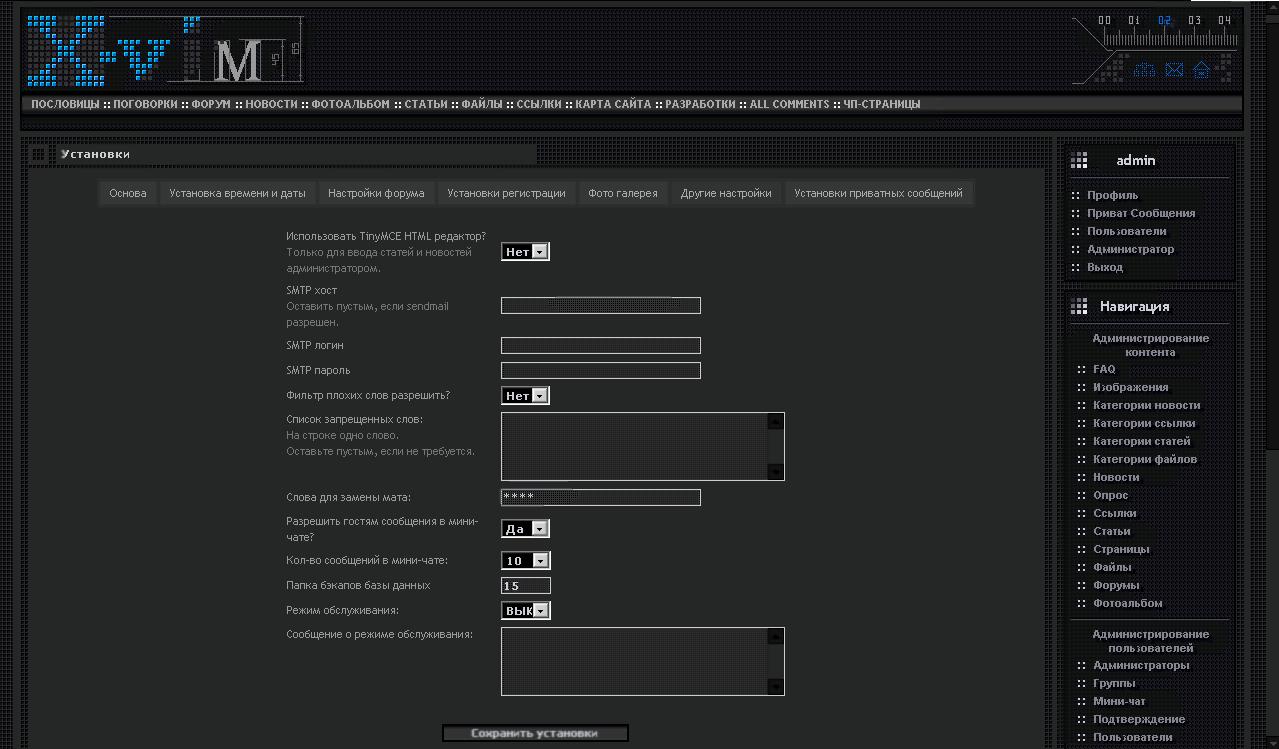The width and height of the screenshot is (1279, 749).
Task: Click the grid icon beside admin heading
Action: click(x=1079, y=160)
